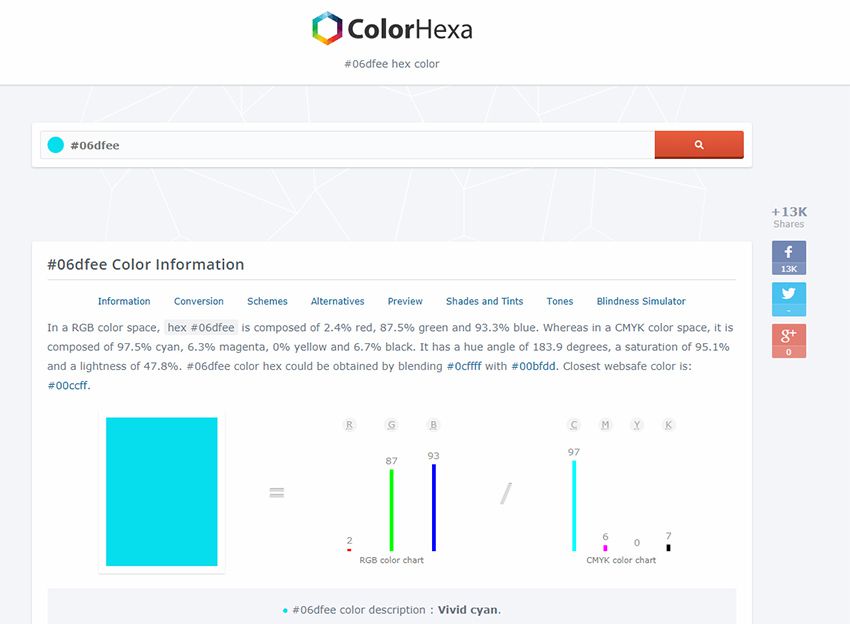
Task: Click the G channel circle label
Action: coord(391,425)
